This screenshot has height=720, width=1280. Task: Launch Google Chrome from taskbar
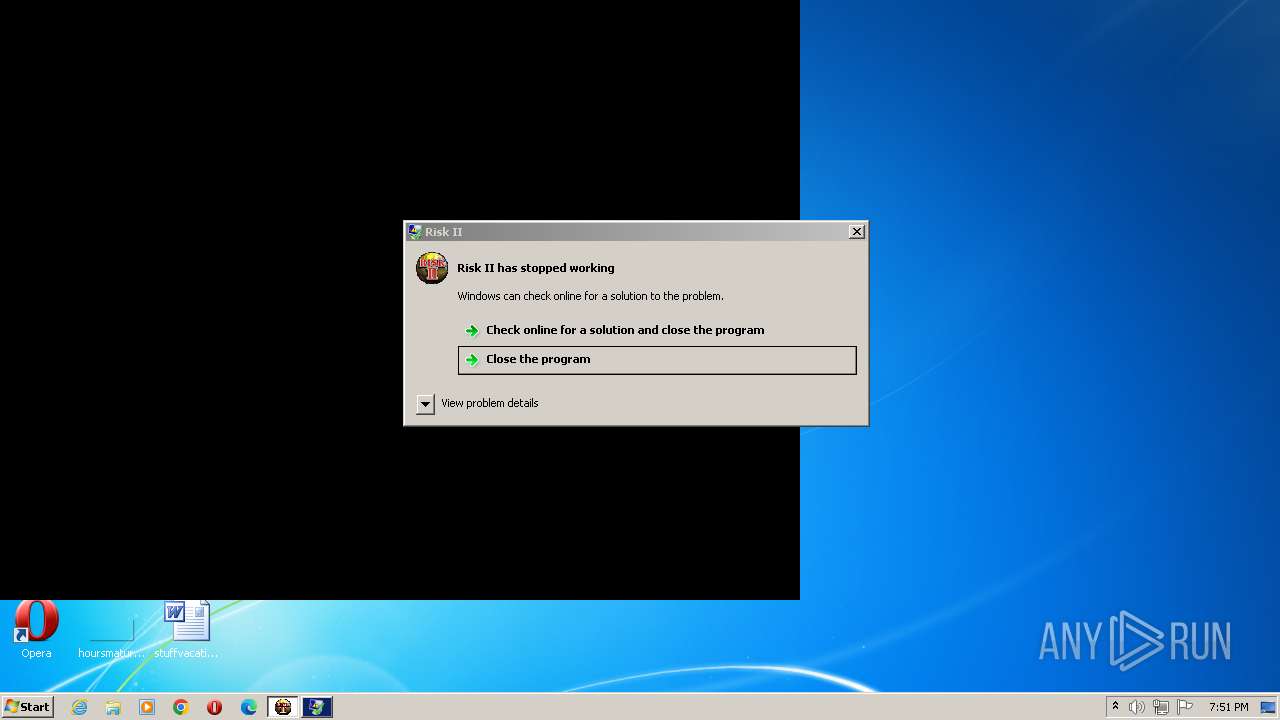(181, 707)
